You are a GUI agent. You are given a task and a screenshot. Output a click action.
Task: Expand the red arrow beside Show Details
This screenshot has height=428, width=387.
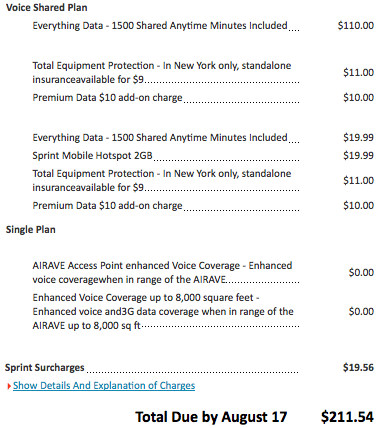[x=9, y=386]
